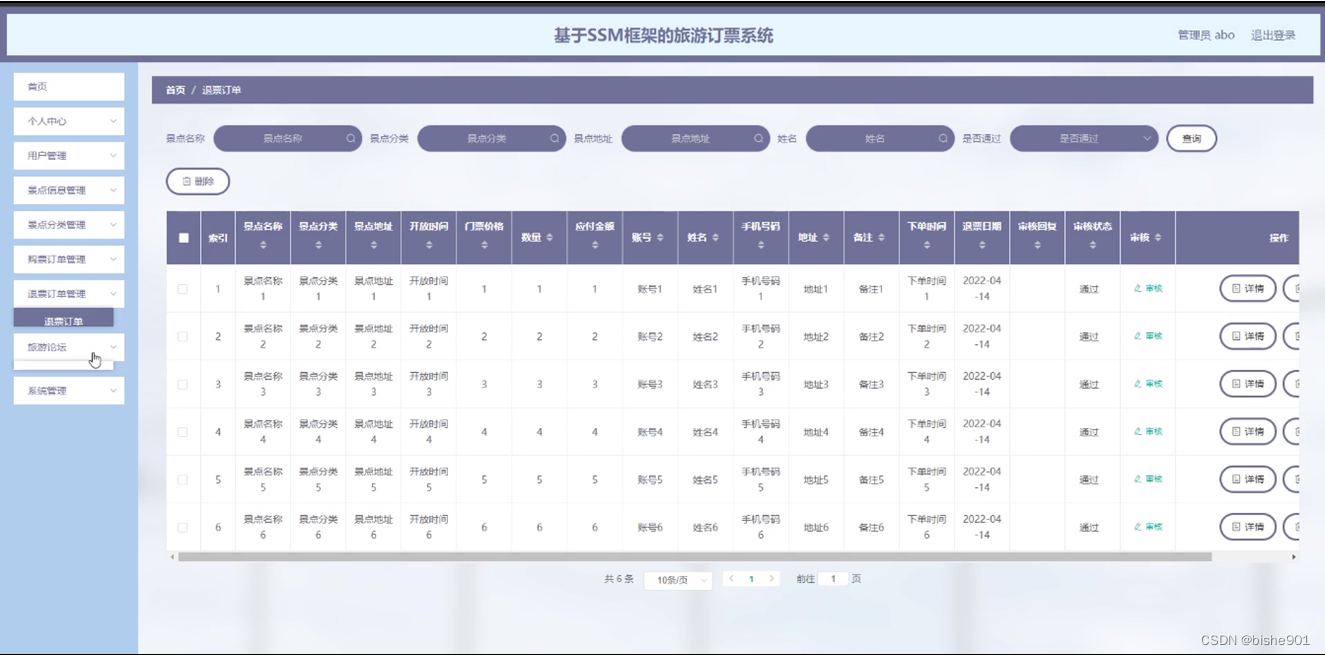Select checkbox for row 6
The width and height of the screenshot is (1325, 655).
coord(183,527)
